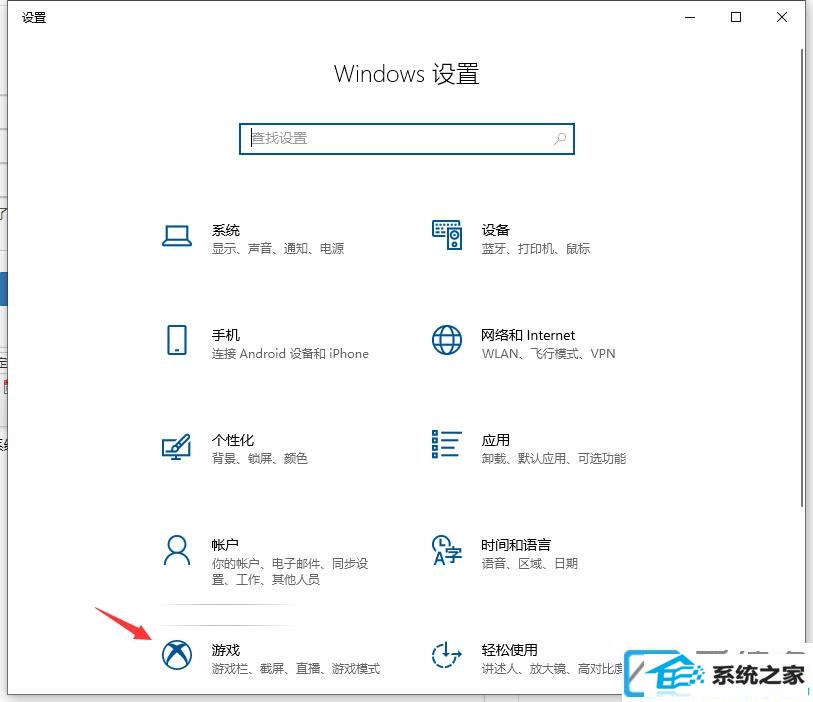
Task: Click the 语音、区域、日期 description
Action: 530,564
